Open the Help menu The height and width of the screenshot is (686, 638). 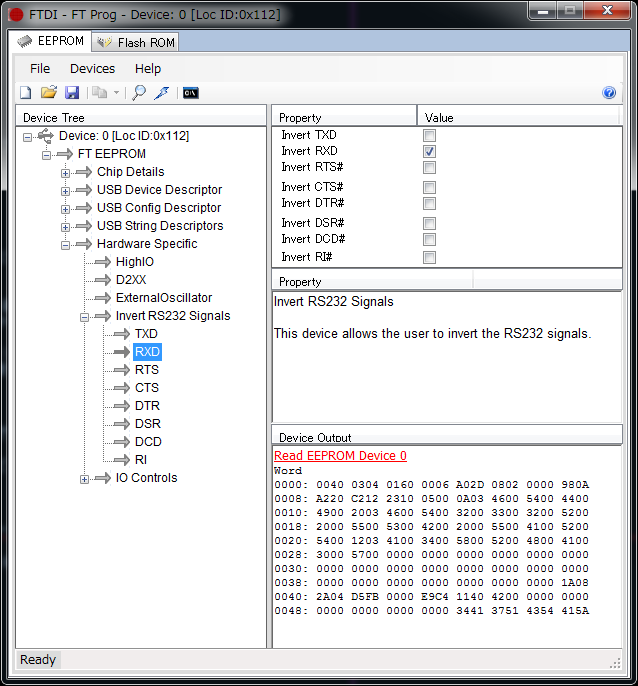tap(148, 69)
